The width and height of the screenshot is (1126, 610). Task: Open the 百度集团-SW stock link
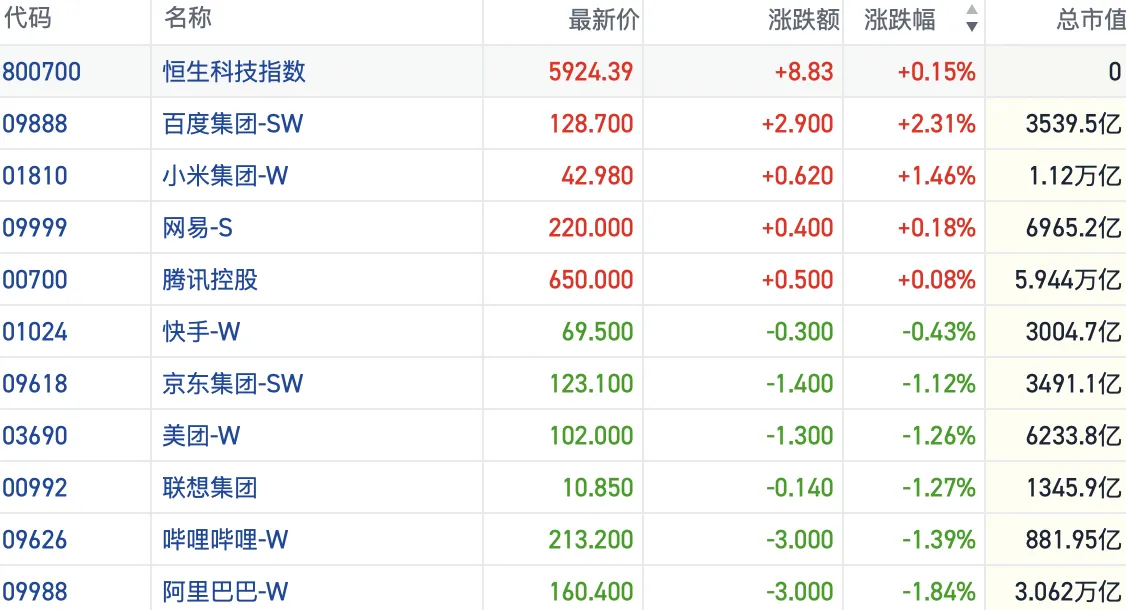233,124
